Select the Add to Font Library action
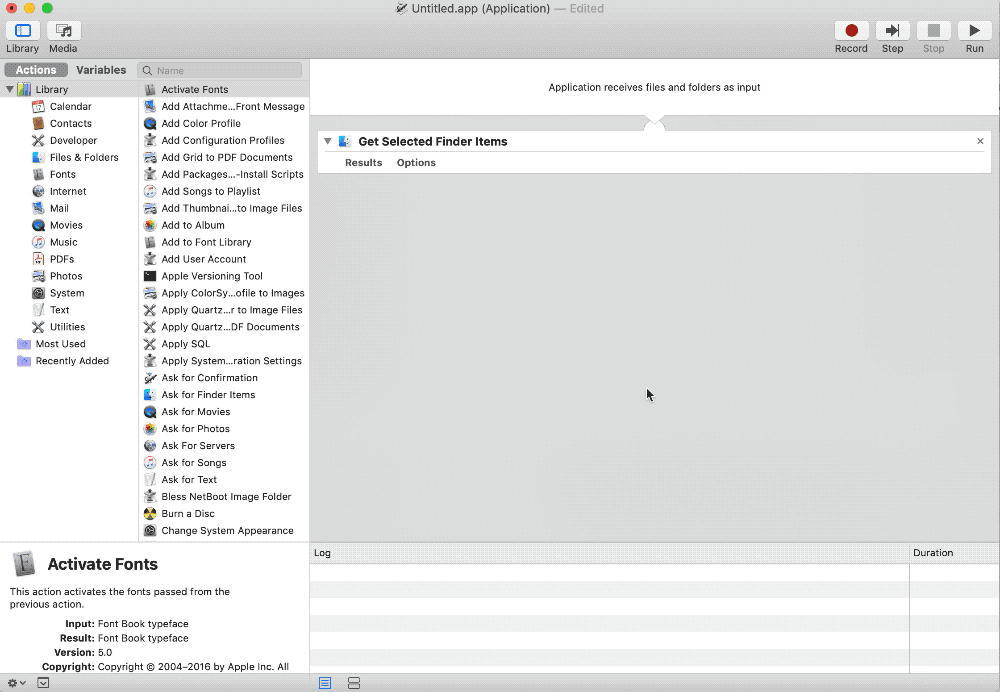The width and height of the screenshot is (1000, 692). click(224, 242)
